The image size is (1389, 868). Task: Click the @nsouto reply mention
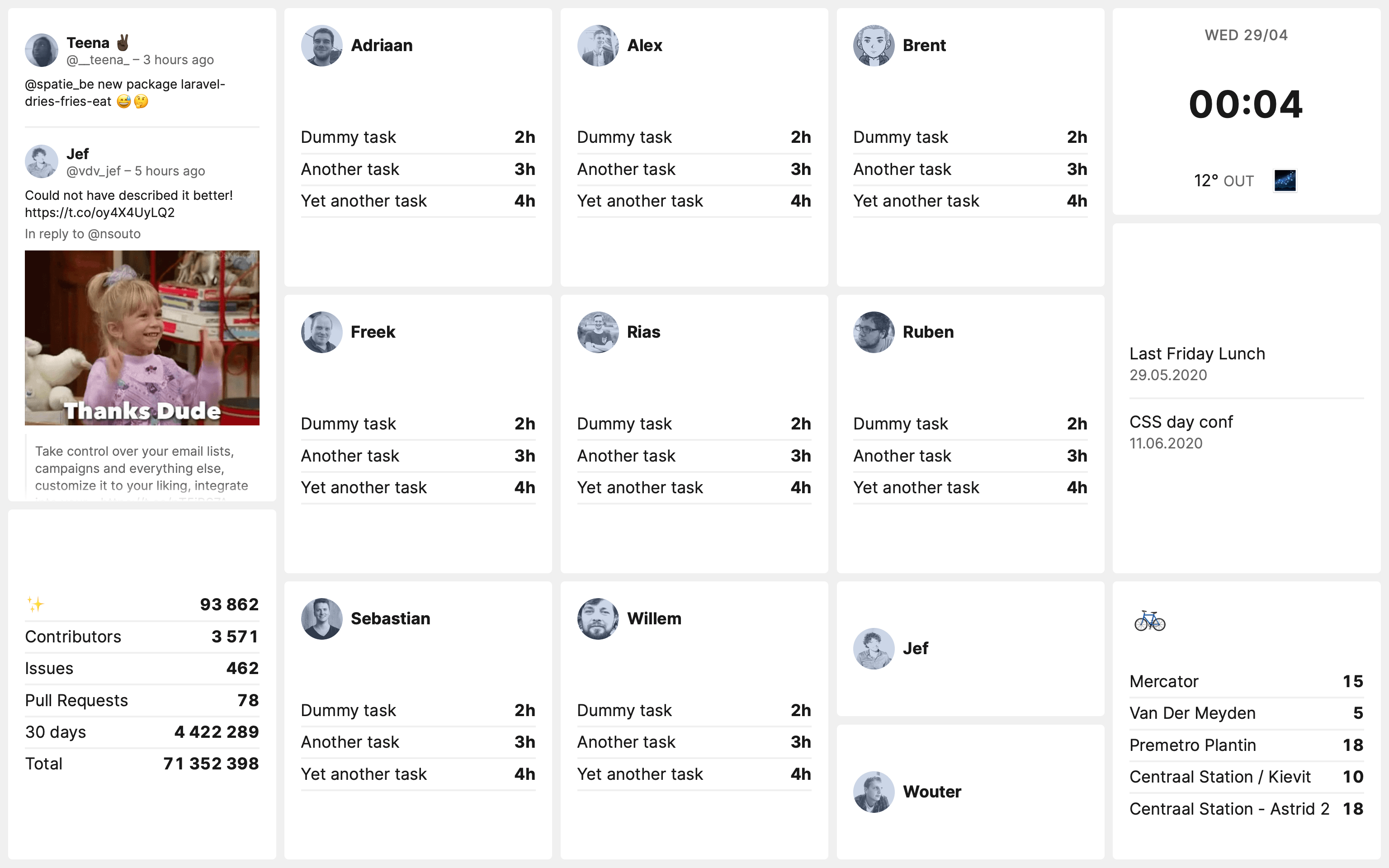click(x=114, y=234)
